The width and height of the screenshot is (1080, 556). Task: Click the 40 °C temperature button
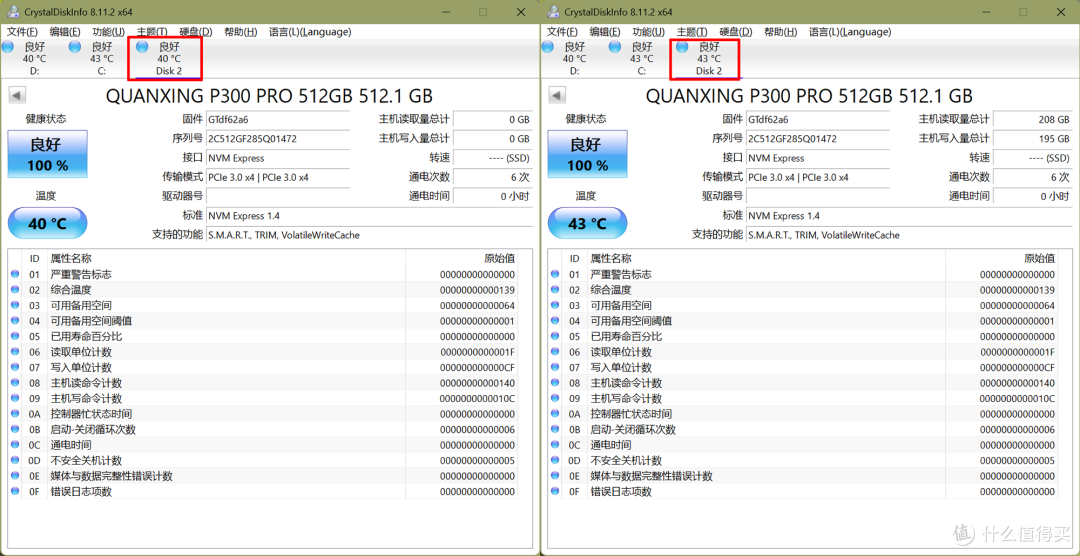click(x=48, y=224)
